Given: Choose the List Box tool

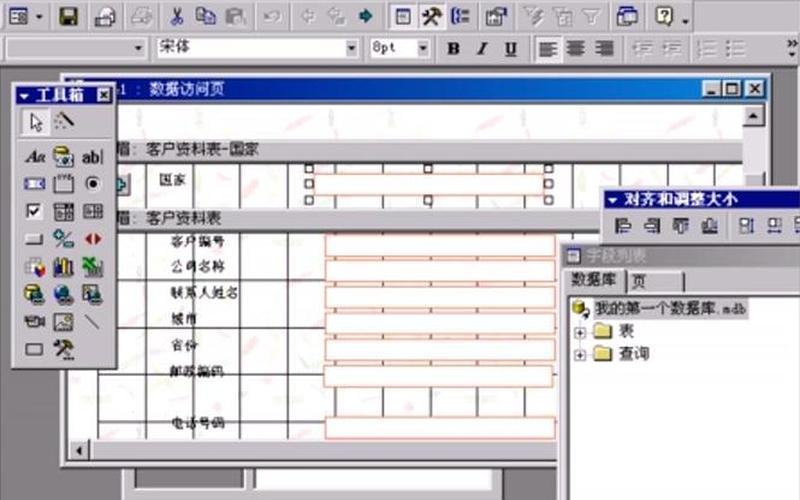Looking at the screenshot, I should coord(92,211).
